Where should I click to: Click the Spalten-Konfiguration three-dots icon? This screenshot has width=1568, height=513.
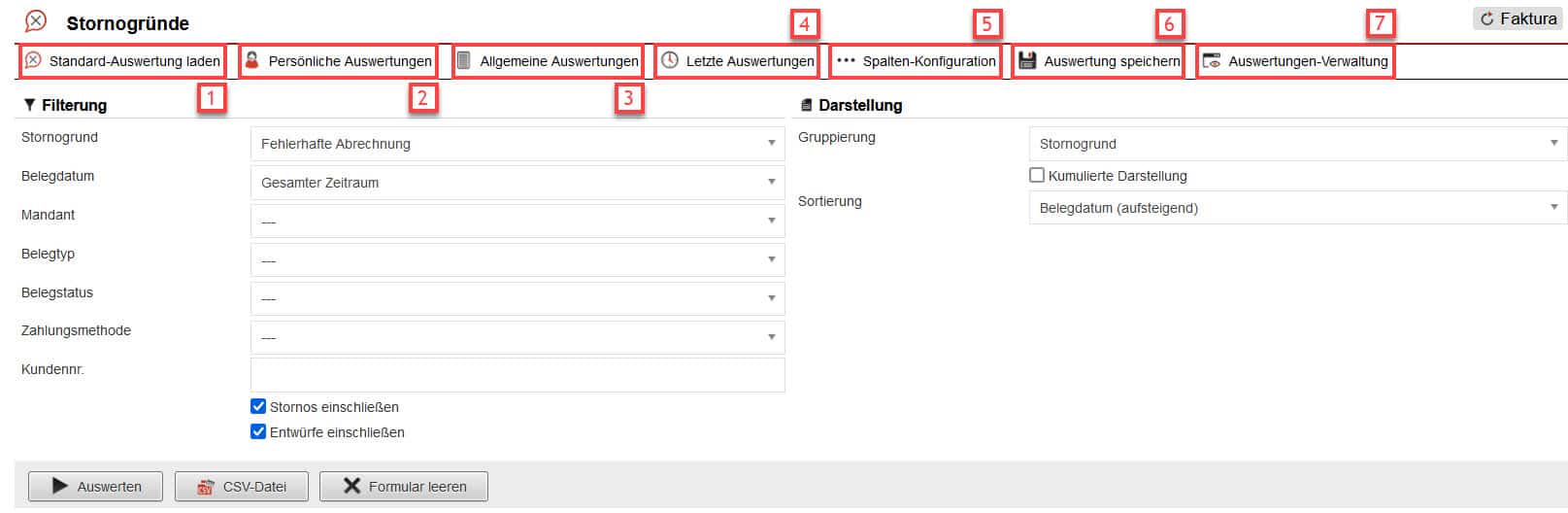click(x=846, y=60)
